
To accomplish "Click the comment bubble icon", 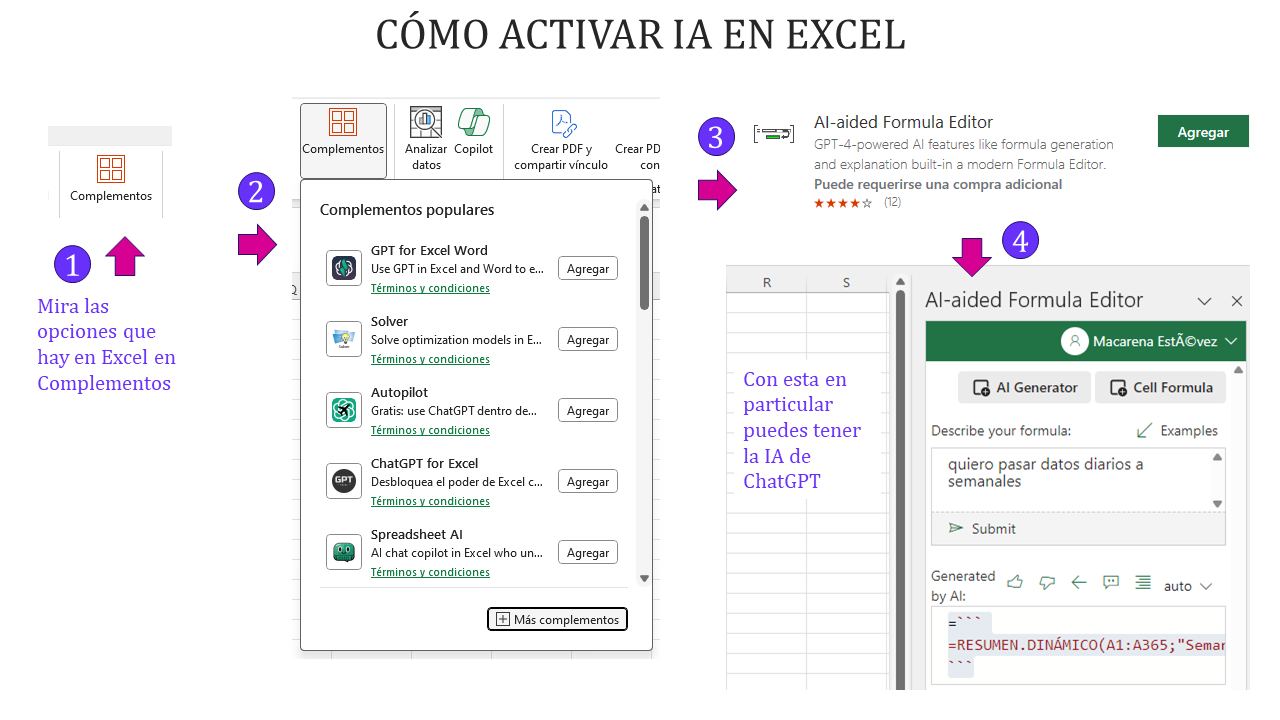I will tap(1111, 582).
